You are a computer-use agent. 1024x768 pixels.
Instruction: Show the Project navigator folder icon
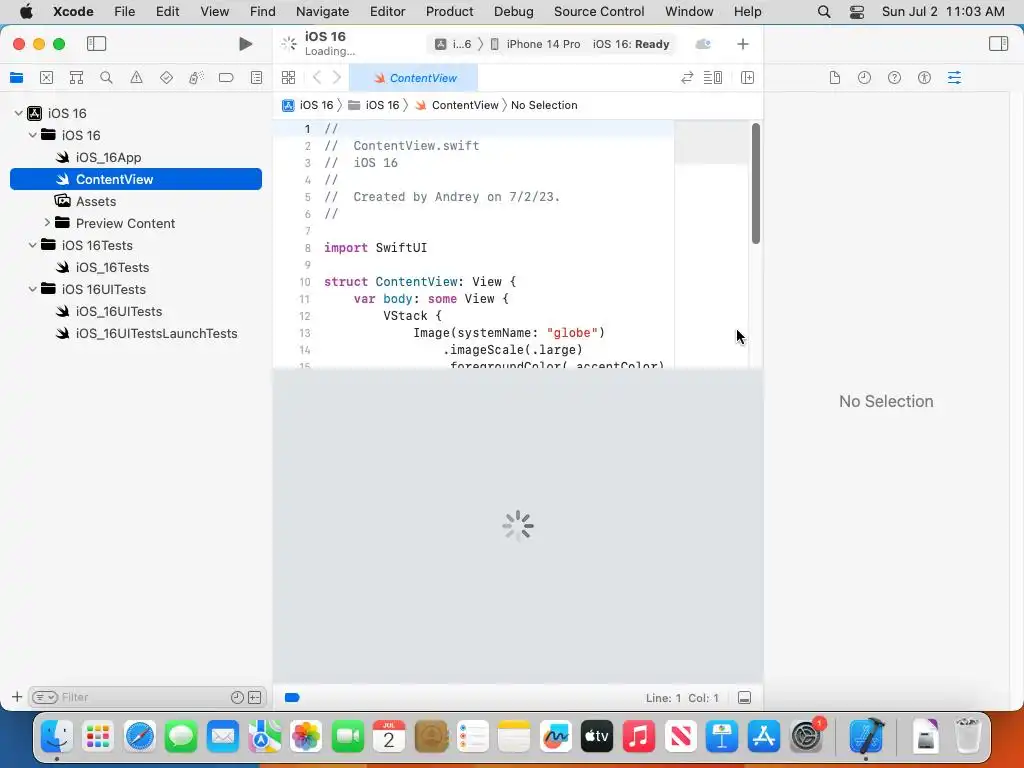[x=16, y=78]
